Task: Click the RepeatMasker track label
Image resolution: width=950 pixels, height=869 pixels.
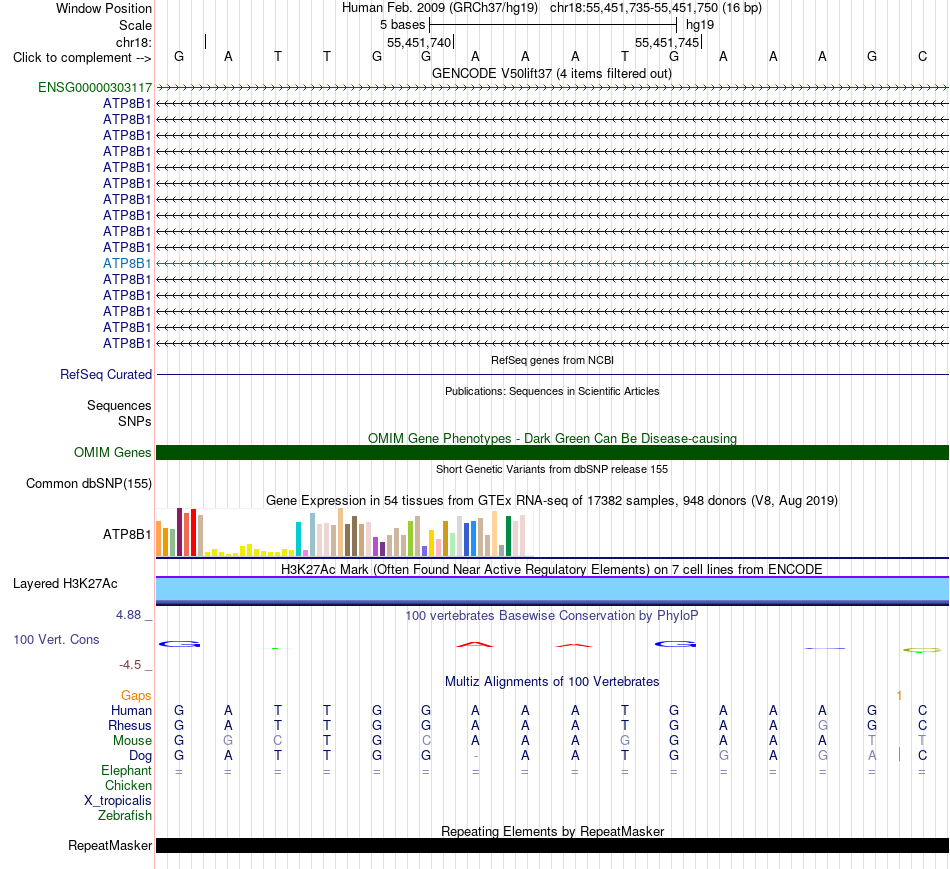Action: pos(110,845)
